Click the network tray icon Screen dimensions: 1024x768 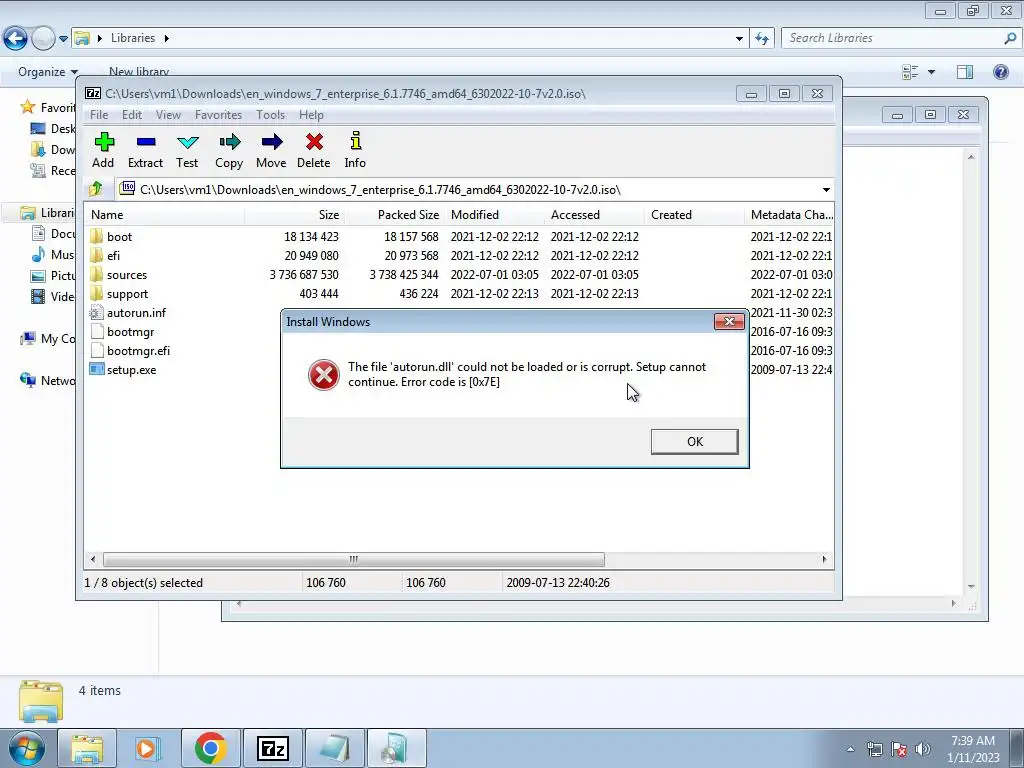874,749
